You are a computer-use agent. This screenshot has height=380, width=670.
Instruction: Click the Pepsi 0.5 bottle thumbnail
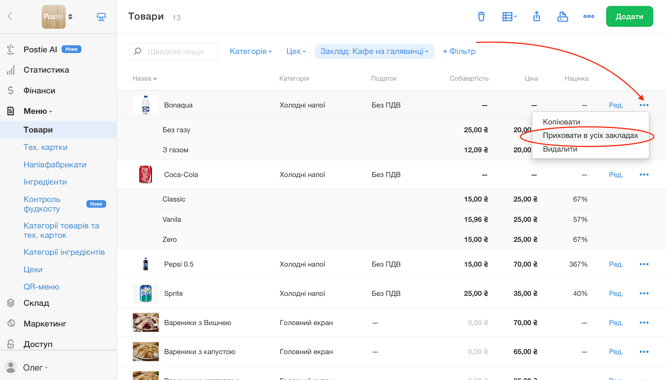pos(146,264)
